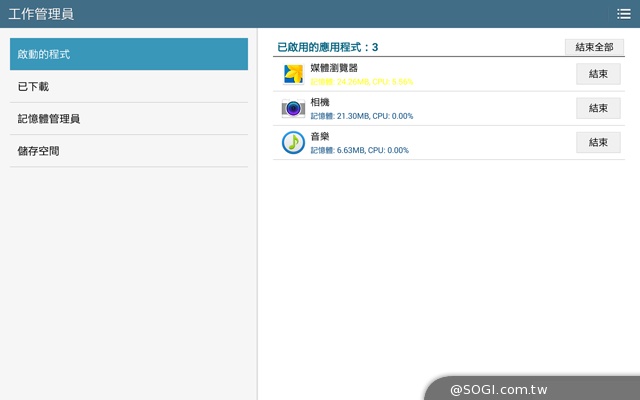End the 相機 app with 結束
Screen dimensions: 640x400
(x=598, y=108)
